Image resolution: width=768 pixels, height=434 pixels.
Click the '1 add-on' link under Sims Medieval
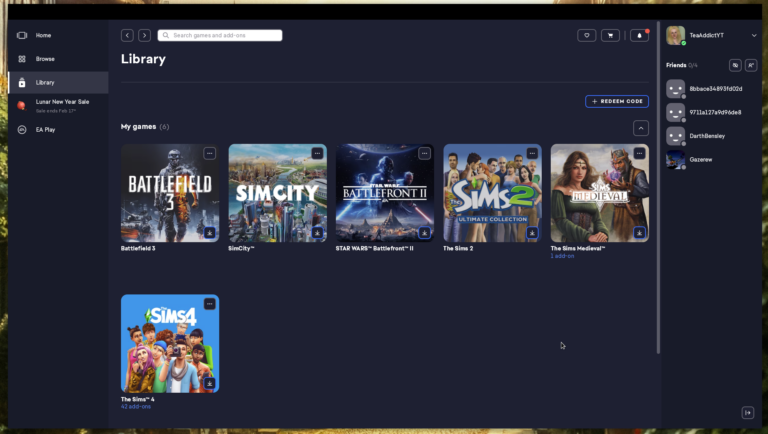(562, 256)
